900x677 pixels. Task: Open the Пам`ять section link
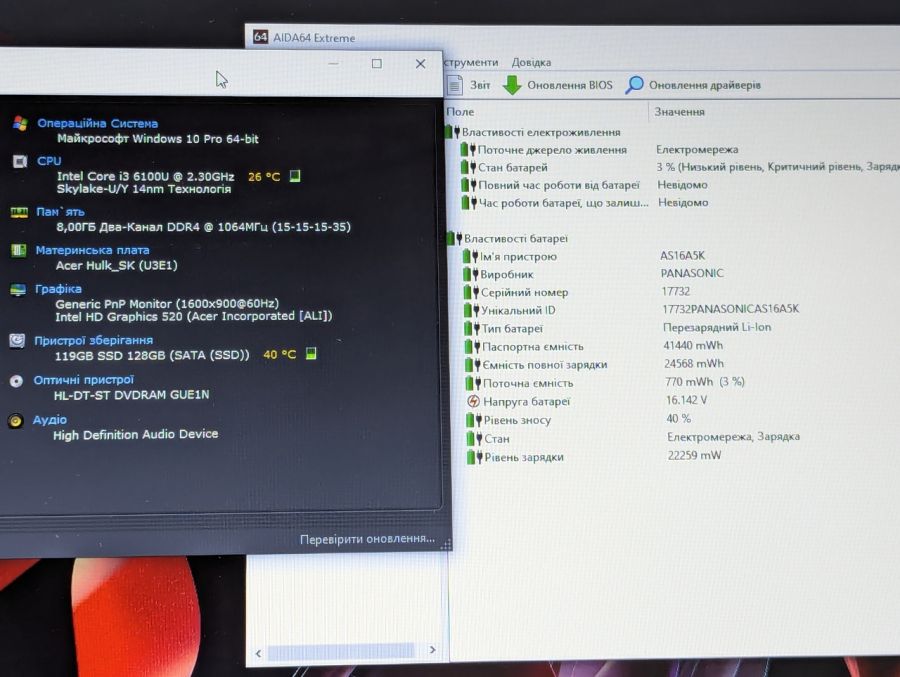point(60,212)
